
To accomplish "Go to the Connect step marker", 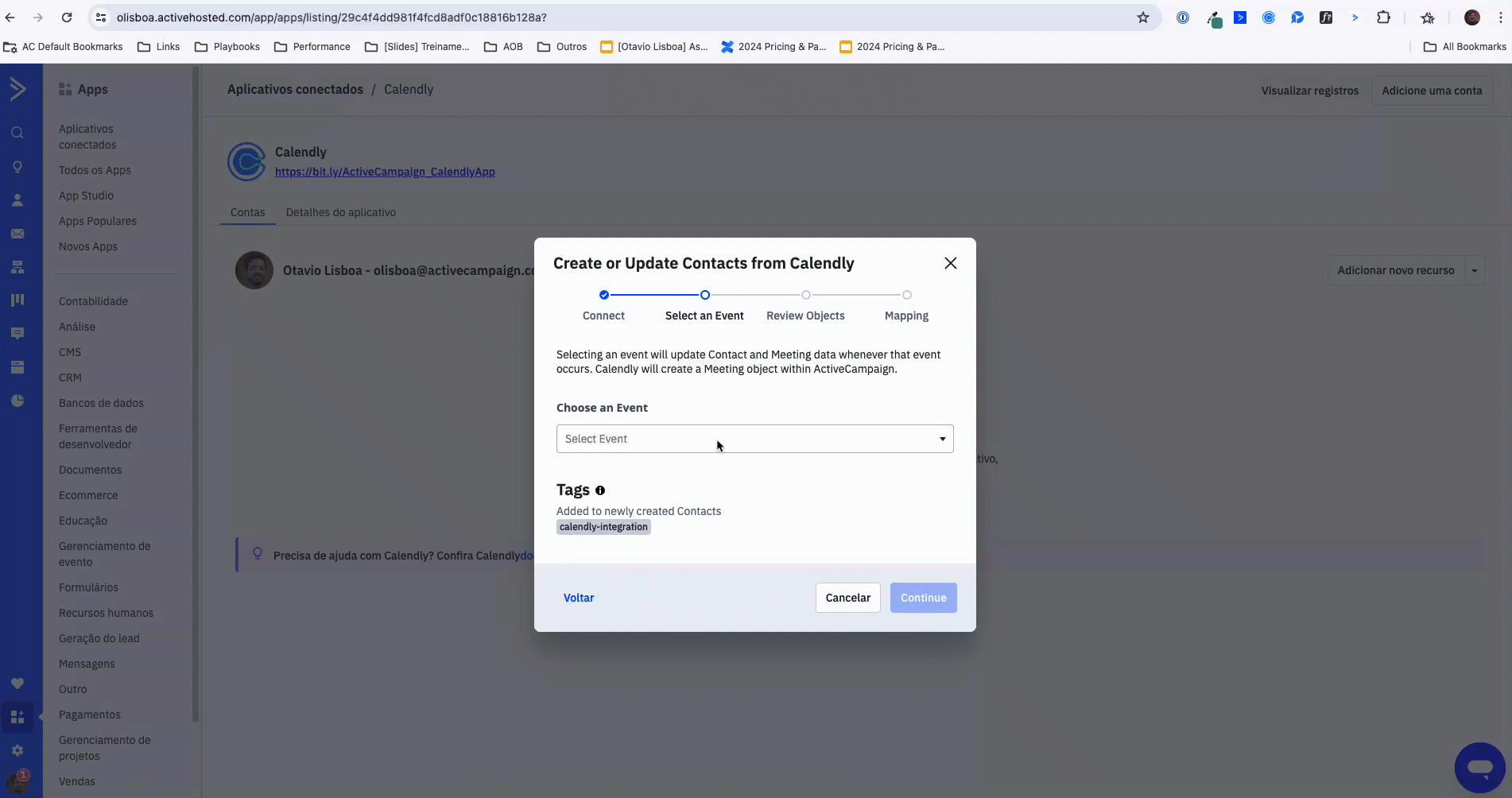I will point(604,295).
